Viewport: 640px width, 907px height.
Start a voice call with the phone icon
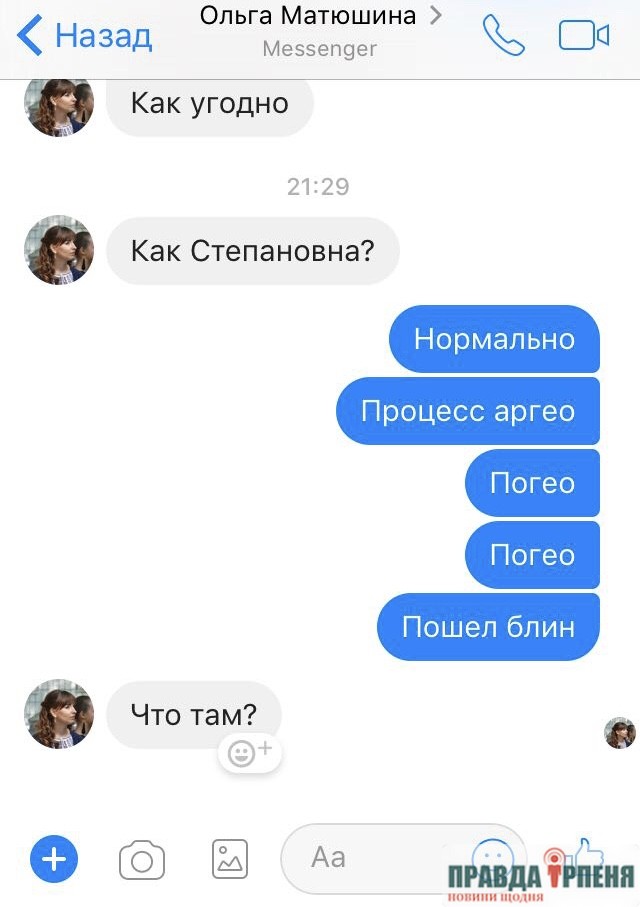(503, 35)
